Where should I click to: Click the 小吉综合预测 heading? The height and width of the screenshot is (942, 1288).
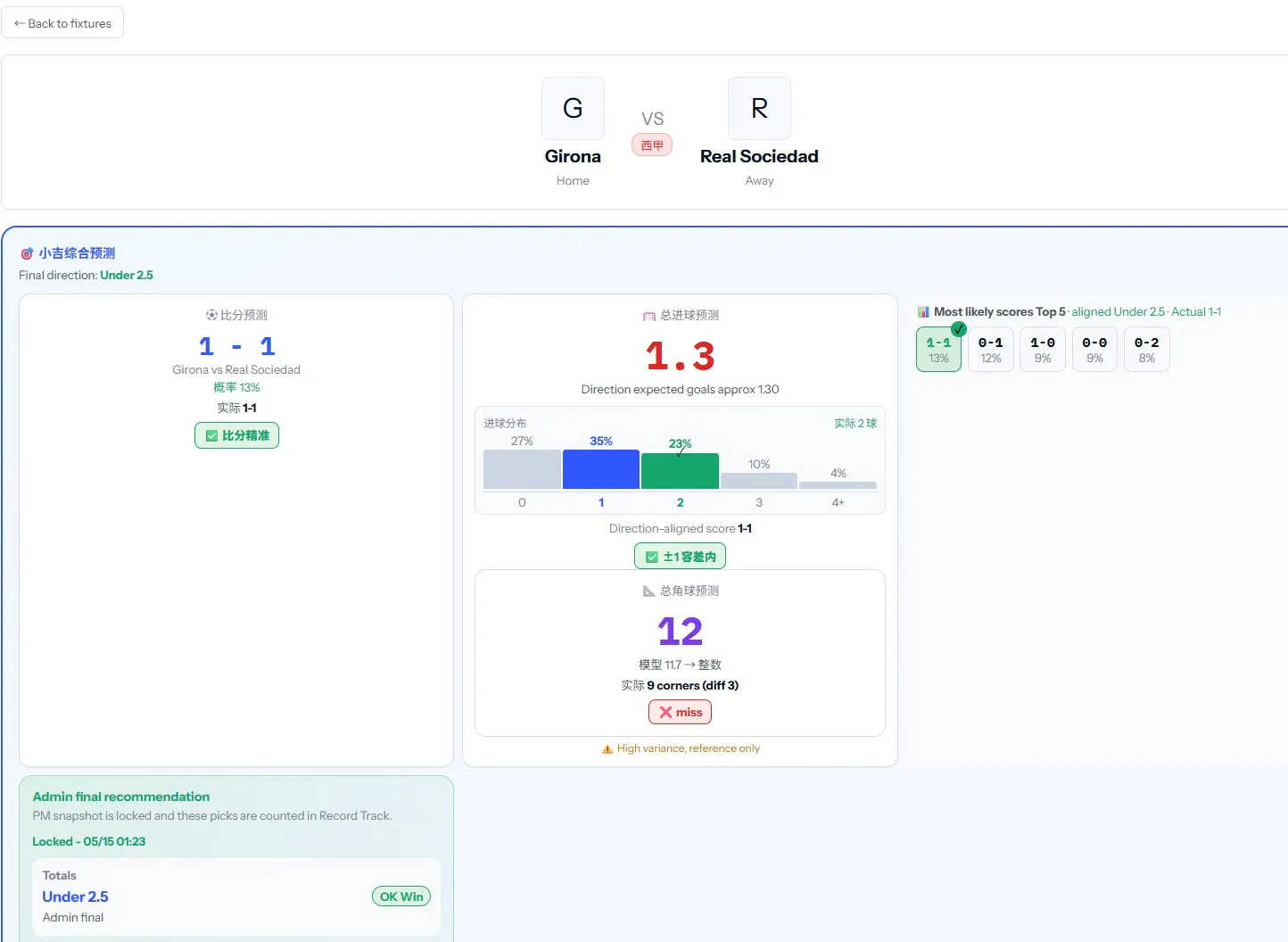coord(77,253)
